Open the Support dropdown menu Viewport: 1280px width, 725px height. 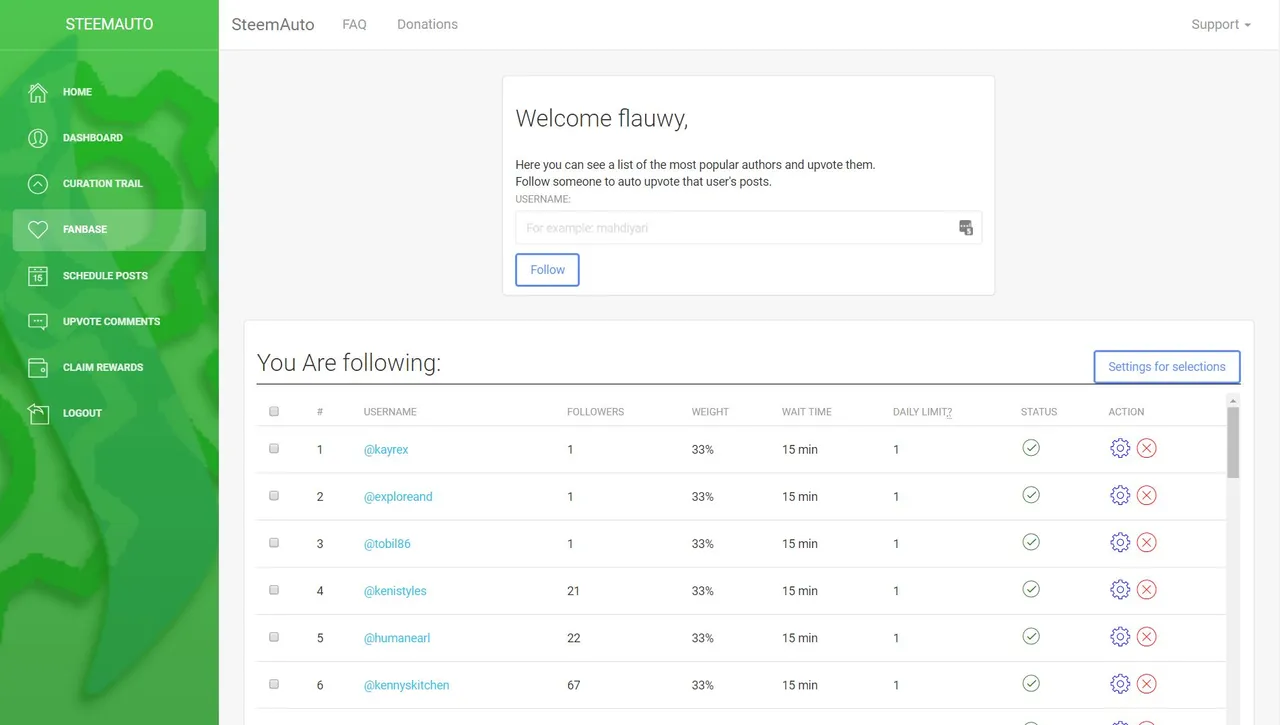(1221, 24)
